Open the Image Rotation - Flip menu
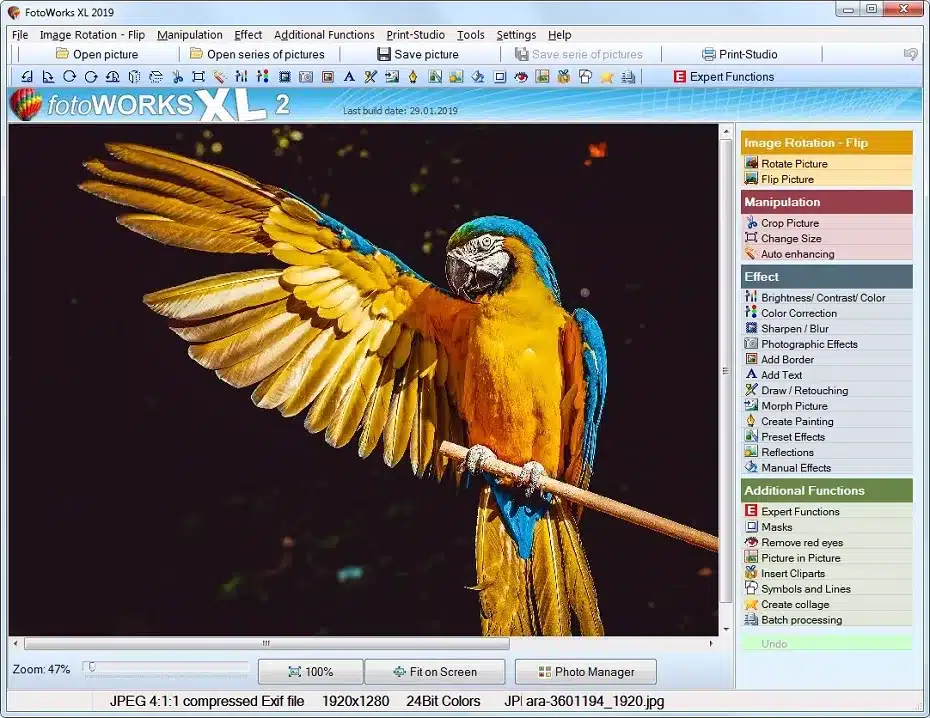Viewport: 930px width, 718px height. click(92, 35)
